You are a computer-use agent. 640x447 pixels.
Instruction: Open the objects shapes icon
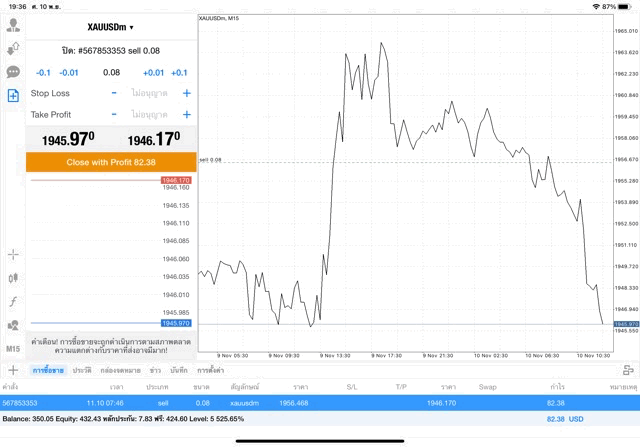pos(13,325)
